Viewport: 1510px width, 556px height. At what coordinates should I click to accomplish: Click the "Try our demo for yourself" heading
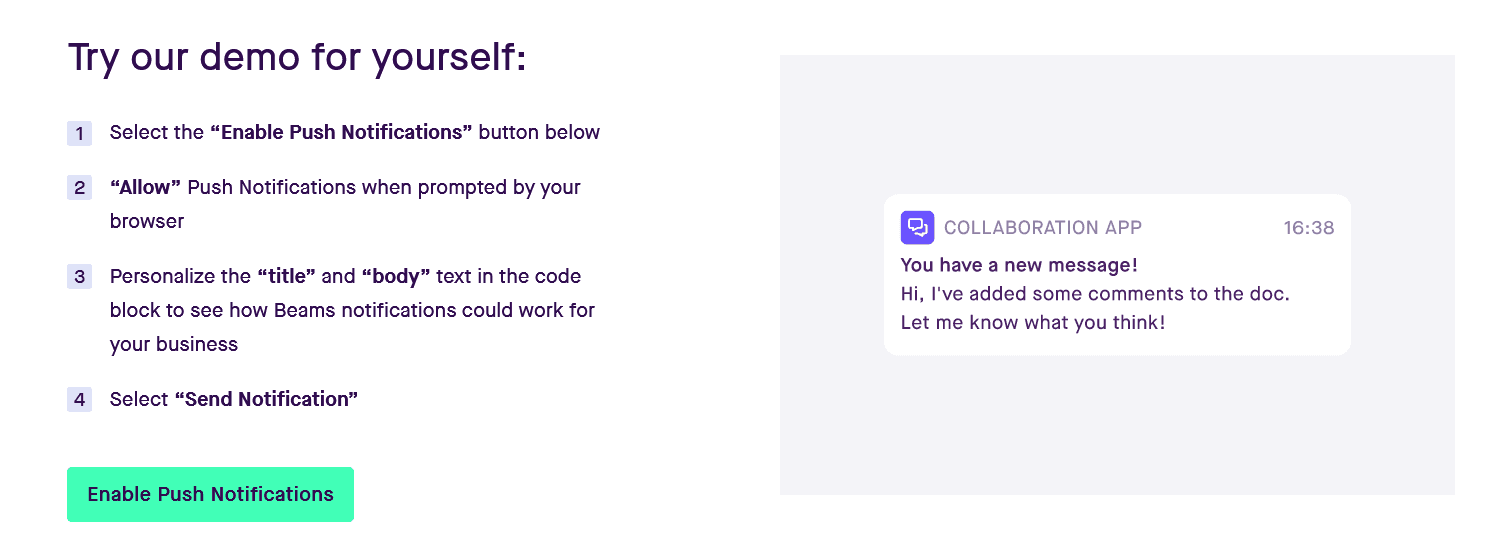(297, 57)
